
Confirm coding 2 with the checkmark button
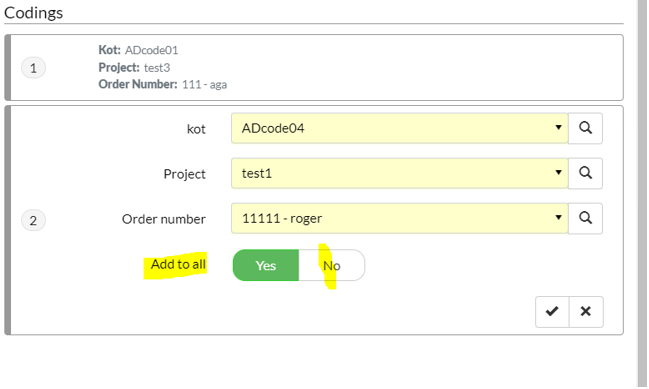click(x=552, y=312)
